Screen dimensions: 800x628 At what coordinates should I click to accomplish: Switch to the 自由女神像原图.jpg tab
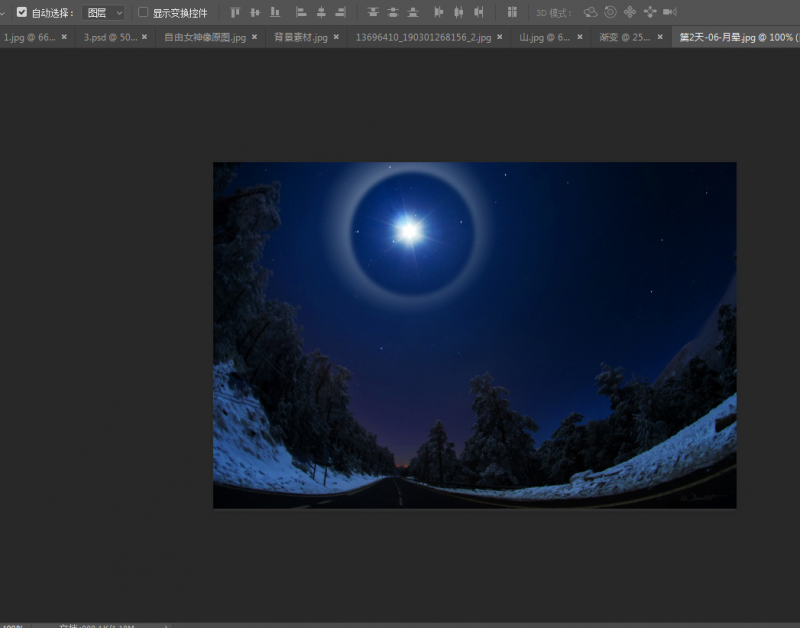click(x=205, y=37)
